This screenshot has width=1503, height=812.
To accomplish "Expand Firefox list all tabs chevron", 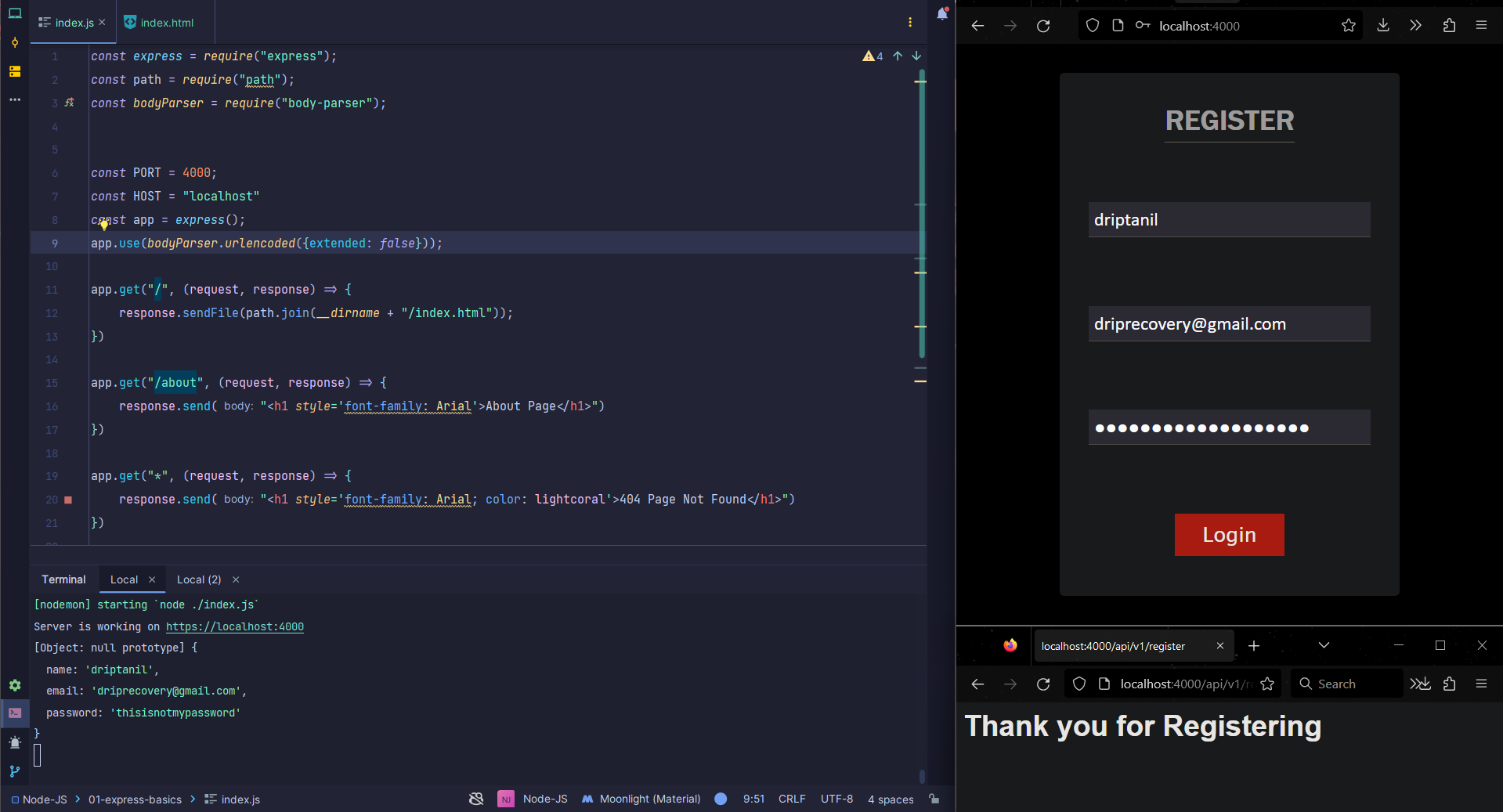I will [x=1324, y=645].
